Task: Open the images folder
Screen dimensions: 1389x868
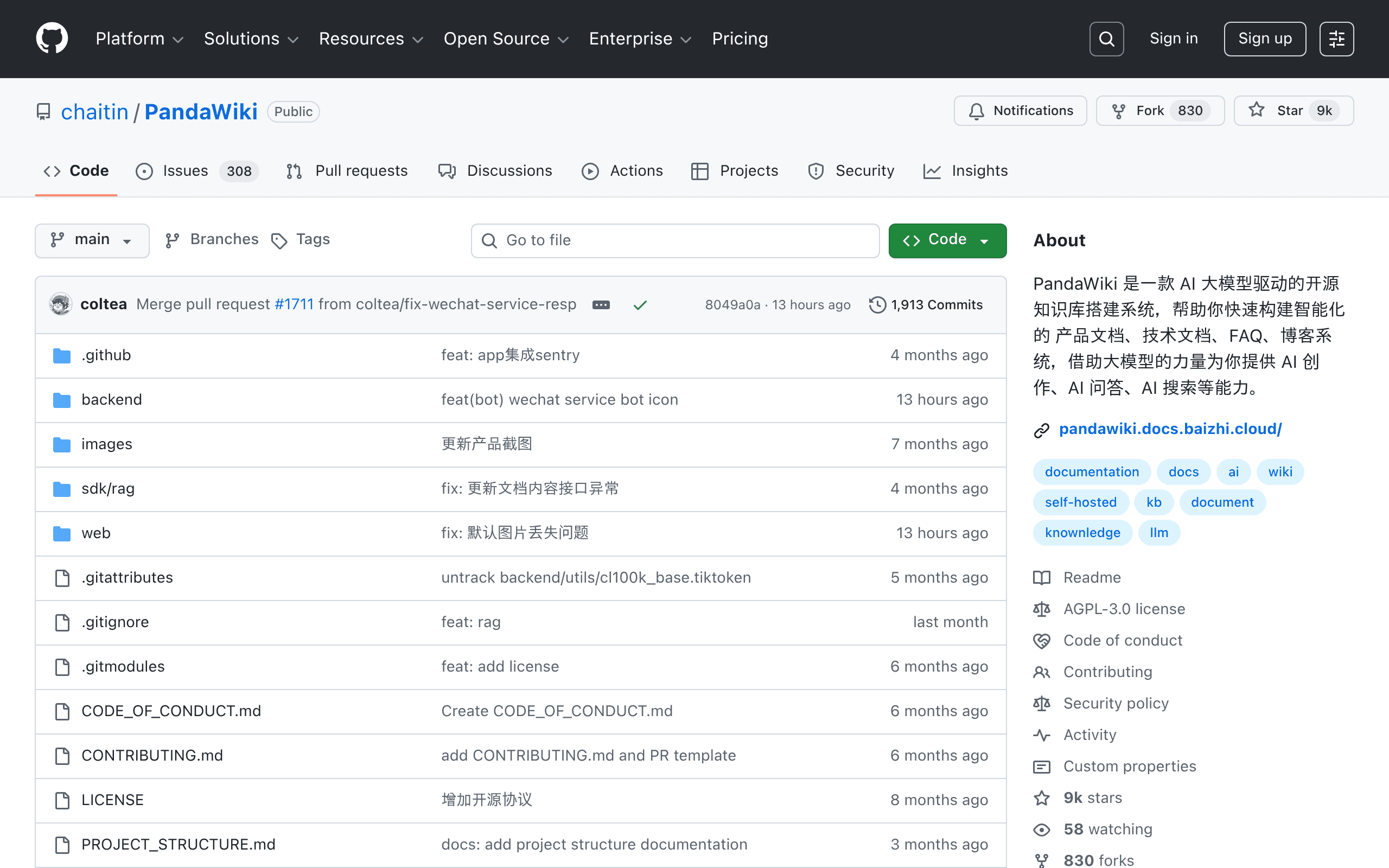Action: pos(107,444)
